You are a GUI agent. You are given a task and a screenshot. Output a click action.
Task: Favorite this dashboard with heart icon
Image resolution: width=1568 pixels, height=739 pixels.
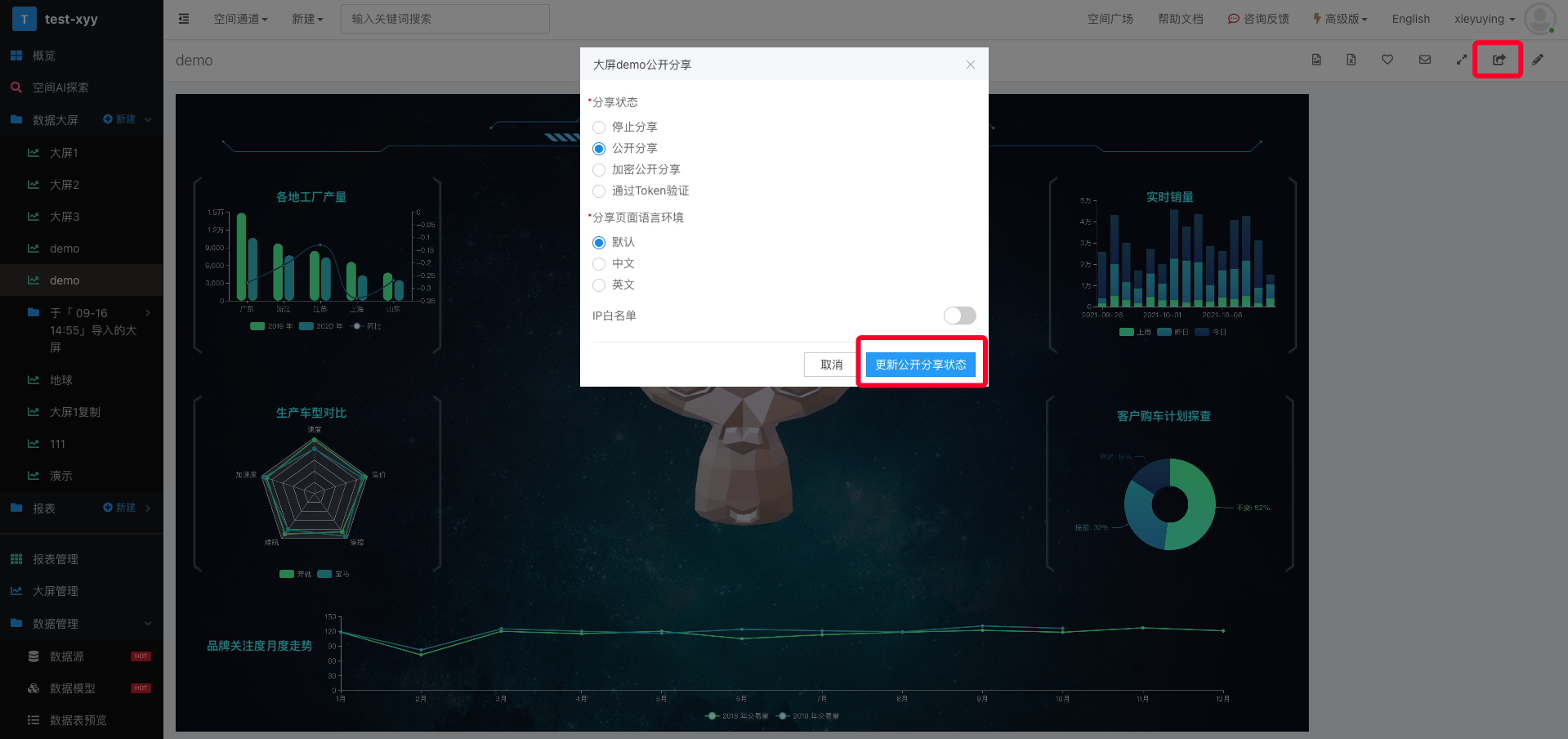point(1387,60)
